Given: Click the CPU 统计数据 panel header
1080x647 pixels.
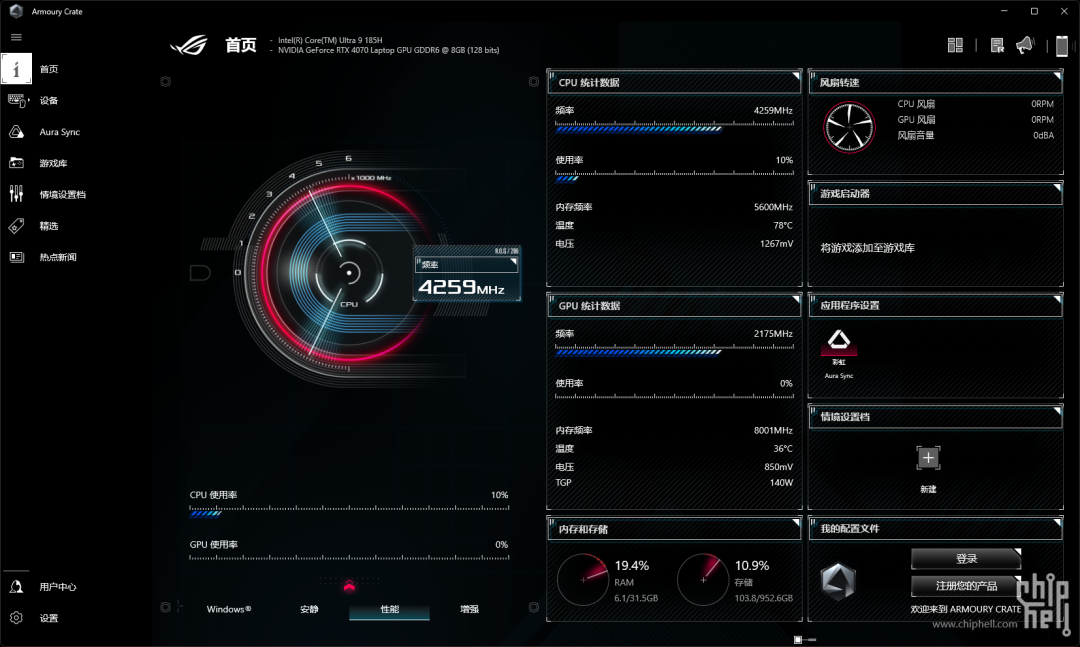Looking at the screenshot, I should coord(674,82).
